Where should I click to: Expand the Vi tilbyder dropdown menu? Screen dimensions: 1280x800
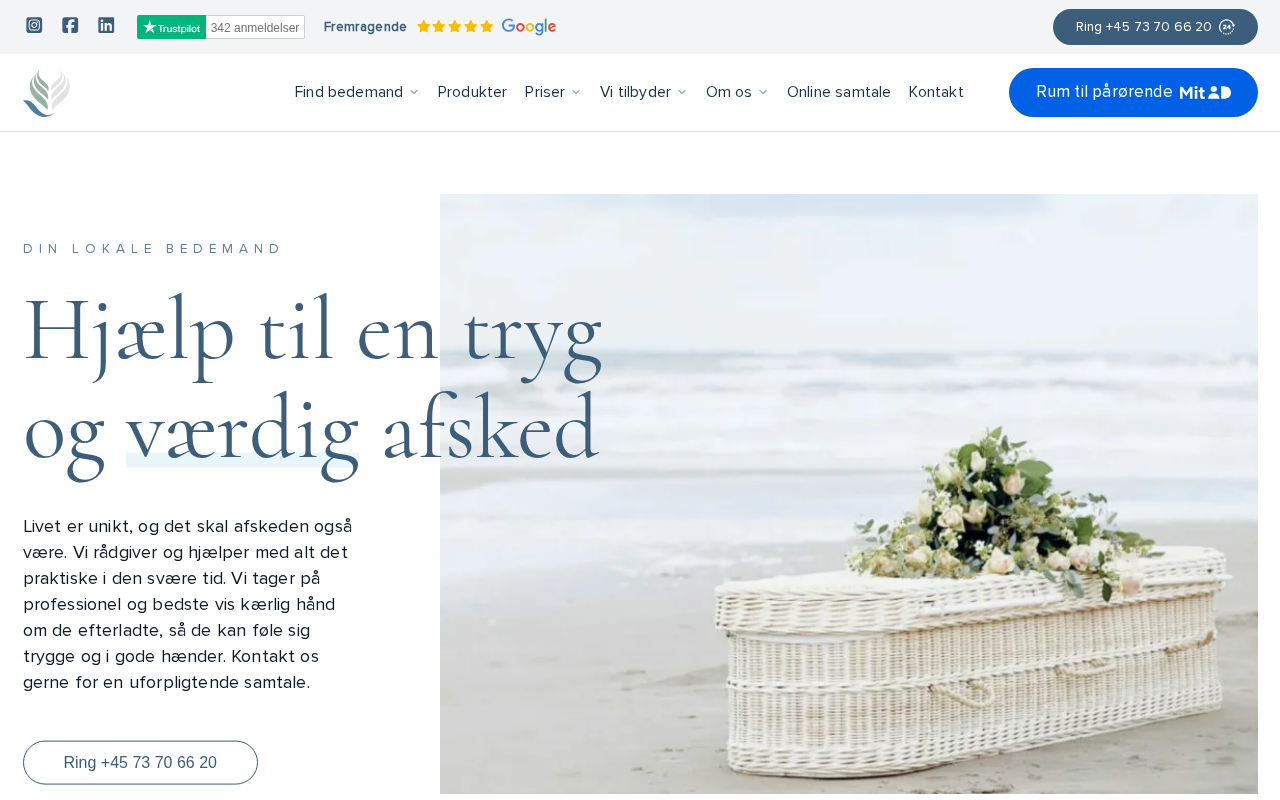tap(644, 92)
